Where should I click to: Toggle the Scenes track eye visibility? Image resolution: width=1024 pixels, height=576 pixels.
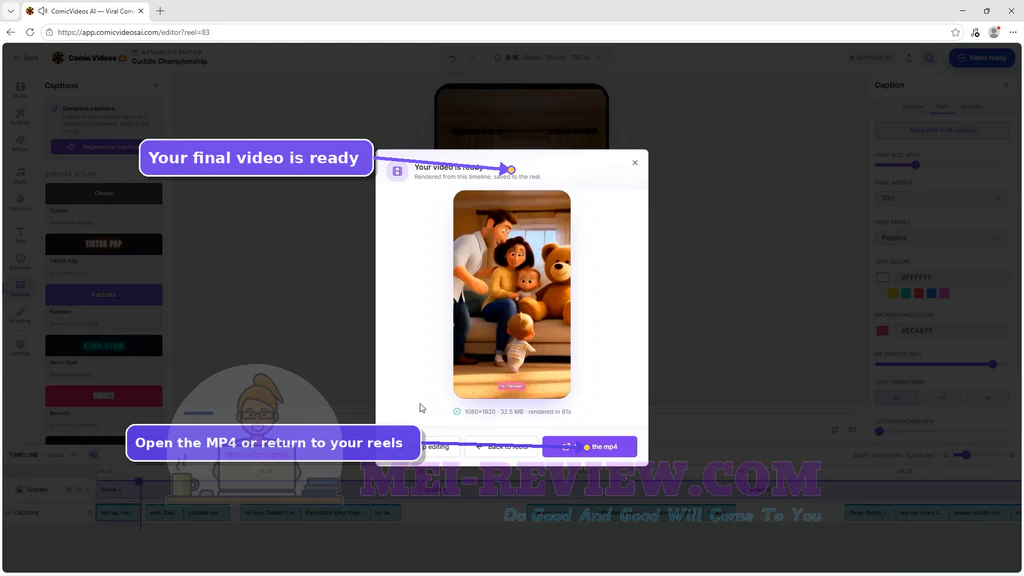coord(69,489)
